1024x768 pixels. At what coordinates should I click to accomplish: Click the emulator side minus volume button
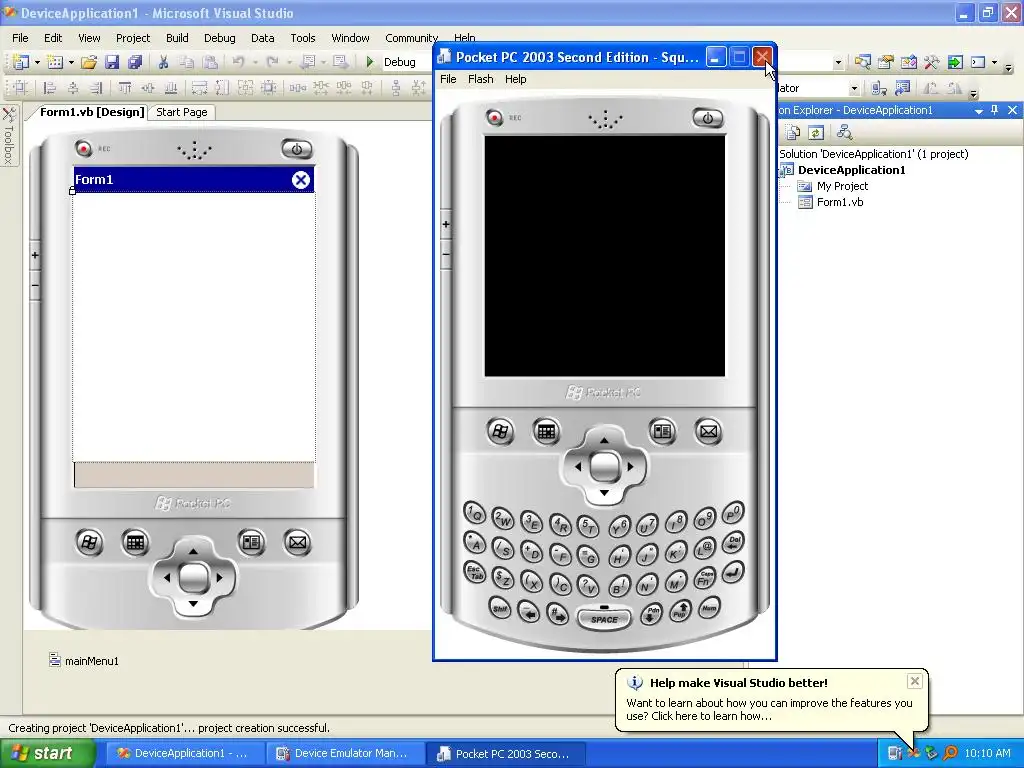(x=445, y=254)
